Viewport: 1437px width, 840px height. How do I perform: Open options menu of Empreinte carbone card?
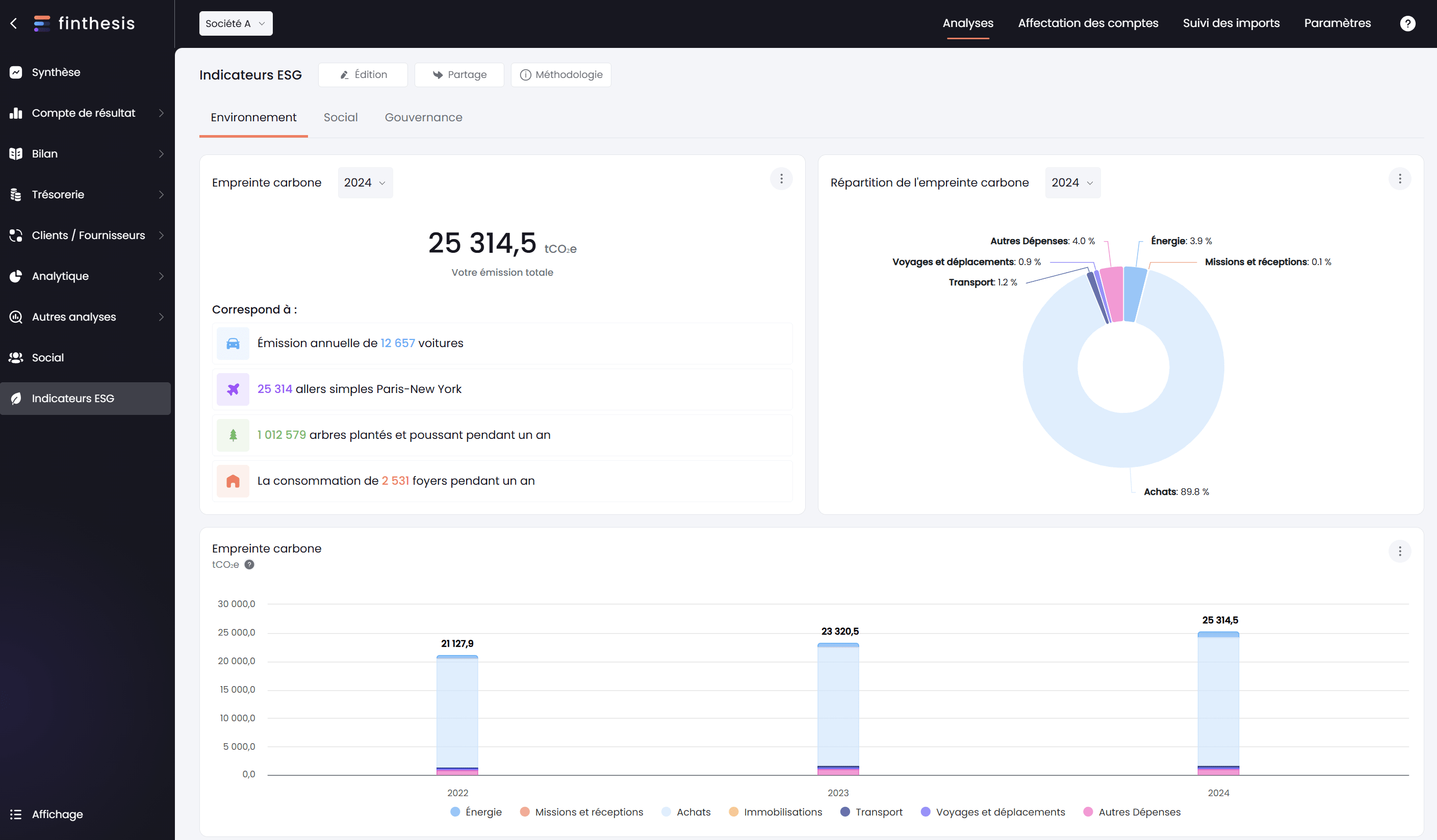pyautogui.click(x=781, y=179)
